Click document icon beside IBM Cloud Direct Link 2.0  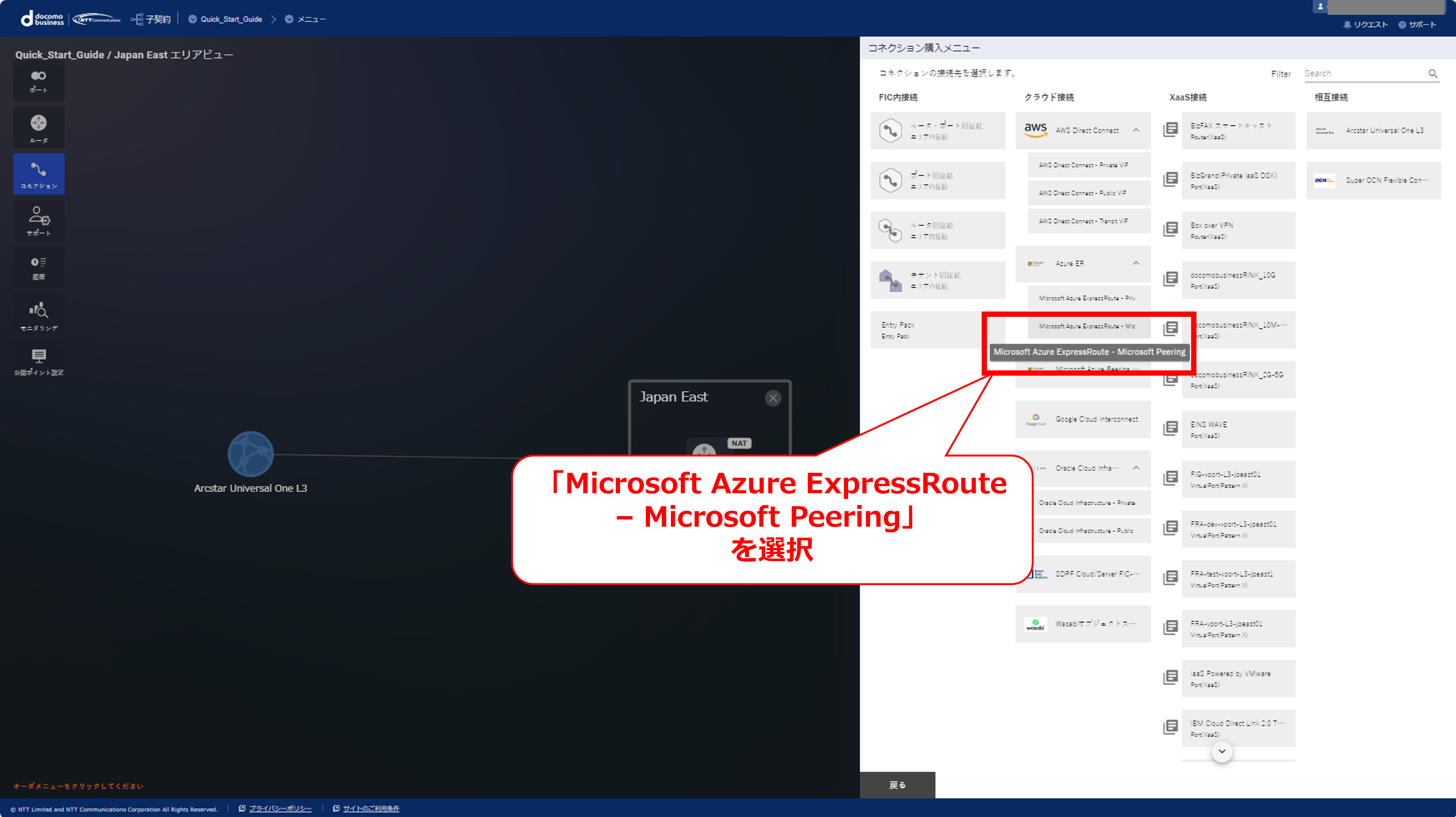(x=1171, y=727)
